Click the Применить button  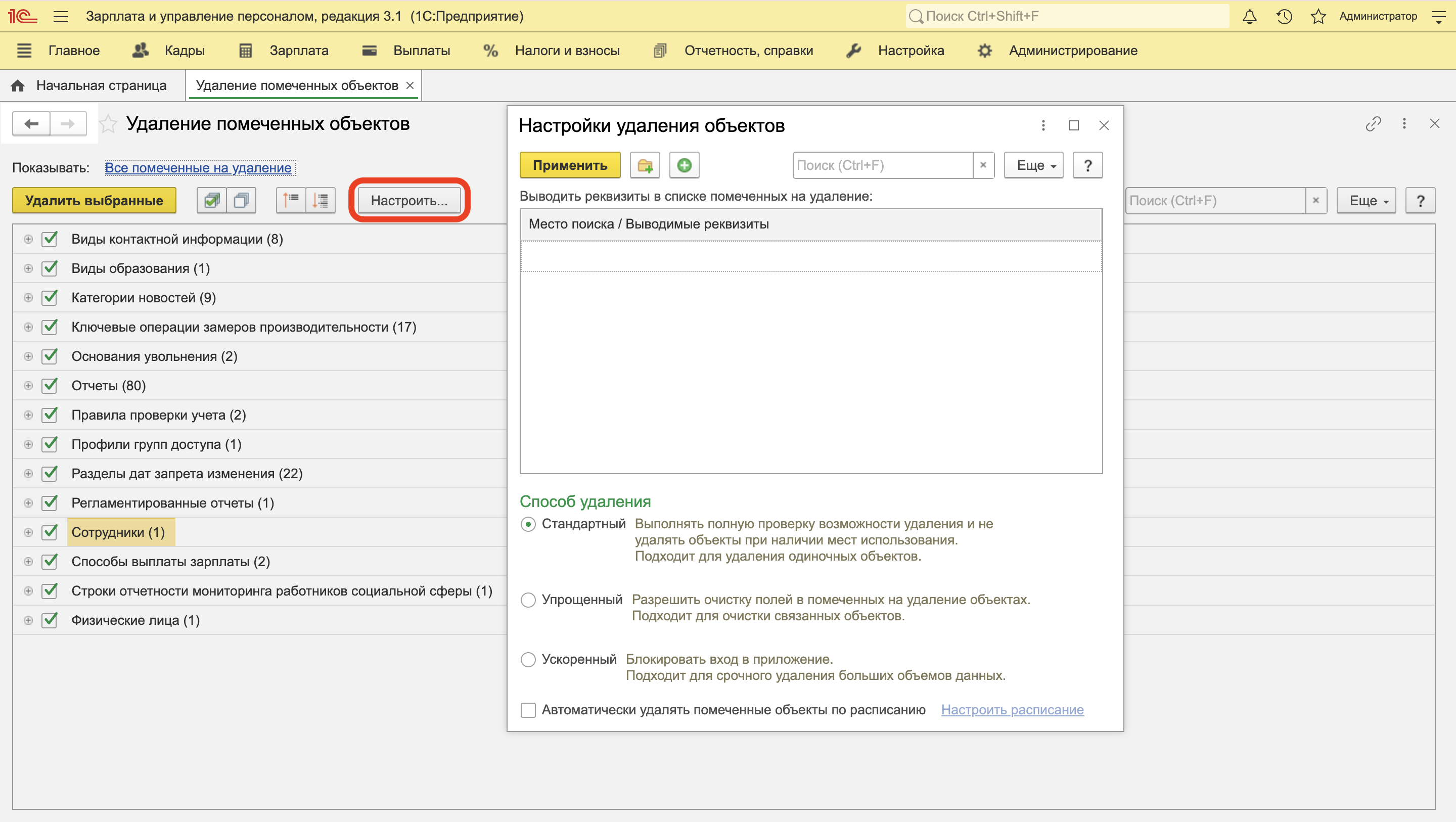pos(570,166)
